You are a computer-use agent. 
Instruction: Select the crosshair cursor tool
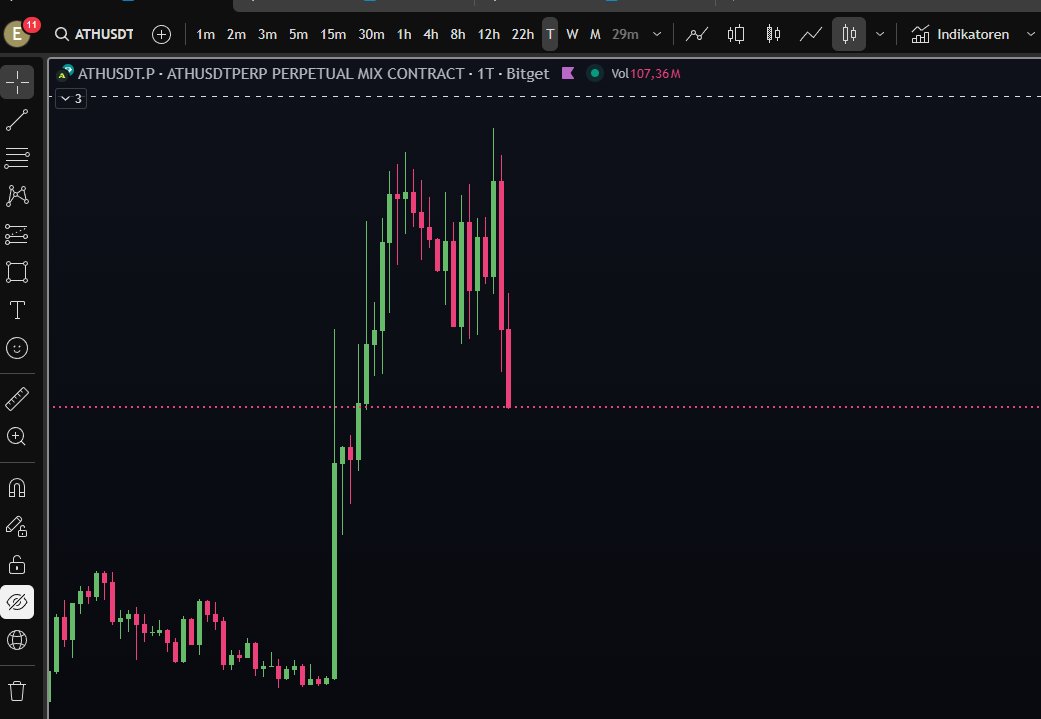(x=17, y=82)
